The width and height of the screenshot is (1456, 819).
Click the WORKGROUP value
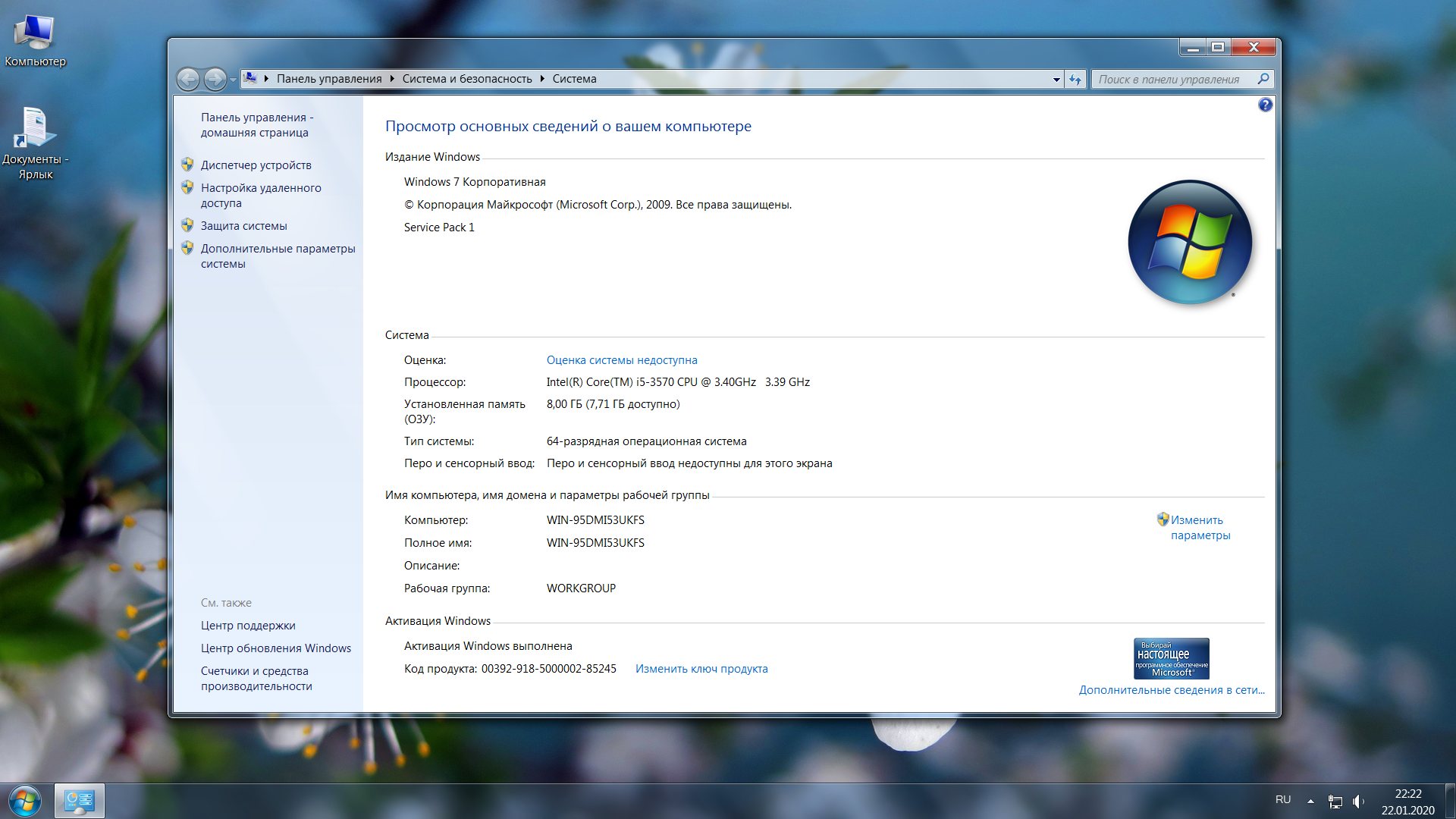click(x=581, y=588)
